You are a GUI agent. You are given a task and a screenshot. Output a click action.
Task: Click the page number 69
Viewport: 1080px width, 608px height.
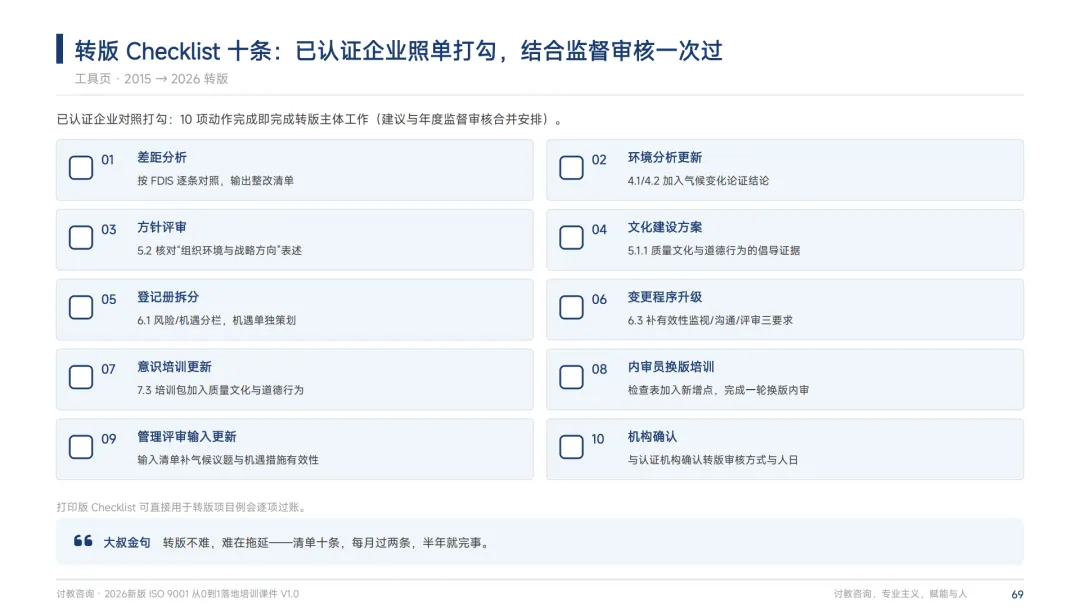[x=1017, y=594]
